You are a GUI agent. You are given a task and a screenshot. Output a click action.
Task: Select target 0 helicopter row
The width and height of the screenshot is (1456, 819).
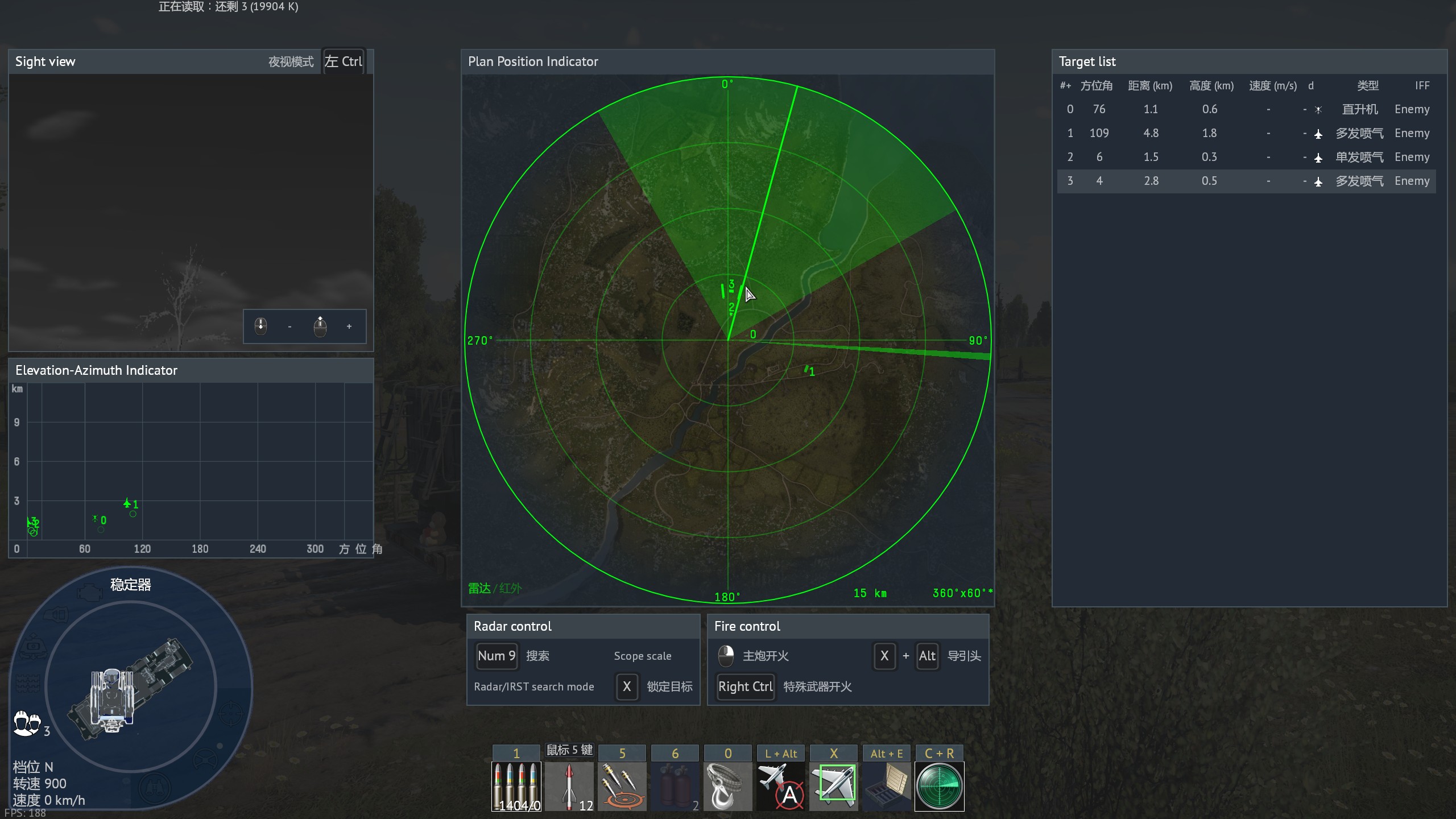[x=1246, y=109]
